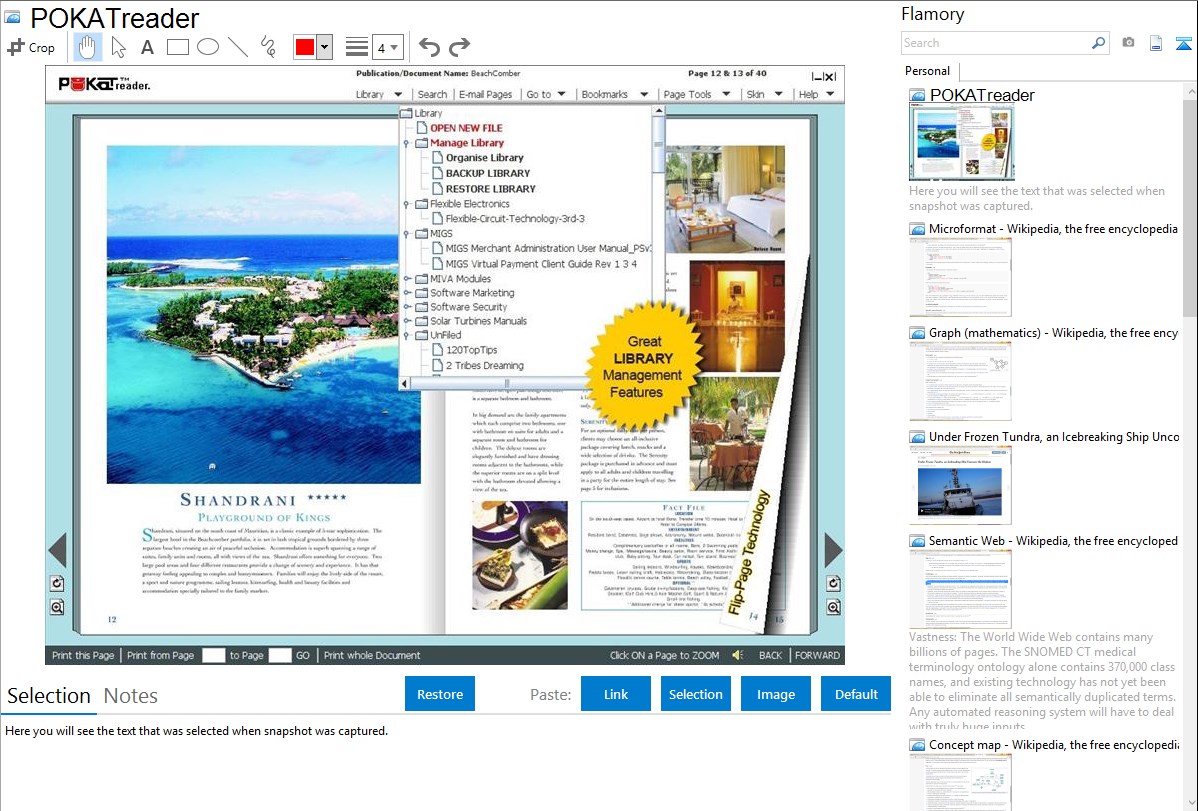This screenshot has height=811, width=1198.
Task: Expand the Software Marketing folder
Action: [x=406, y=293]
